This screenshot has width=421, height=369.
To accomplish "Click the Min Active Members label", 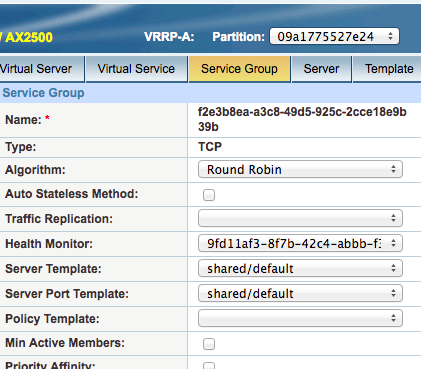I will tap(65, 343).
